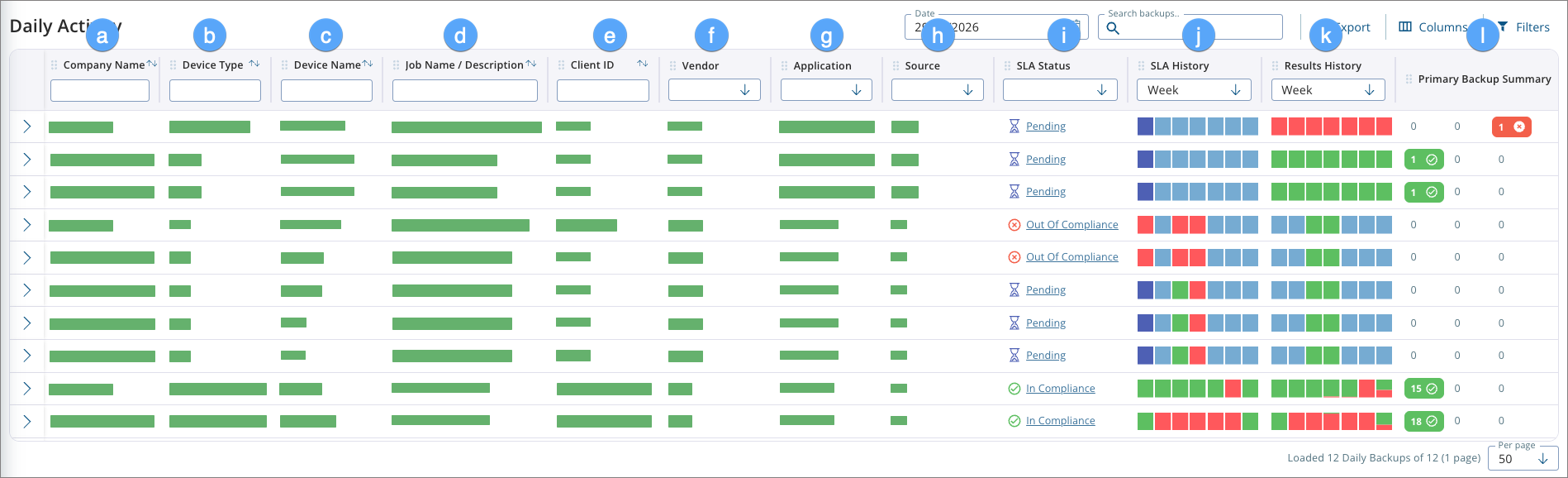Change the Per page dropdown value
Screen dimensions: 1568x478
pos(1523,459)
